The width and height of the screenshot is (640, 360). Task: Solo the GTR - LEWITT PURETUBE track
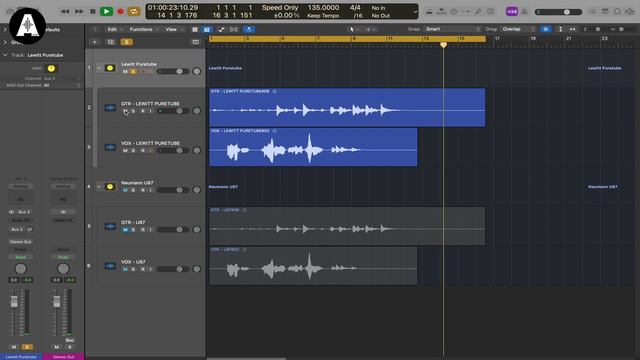(133, 111)
